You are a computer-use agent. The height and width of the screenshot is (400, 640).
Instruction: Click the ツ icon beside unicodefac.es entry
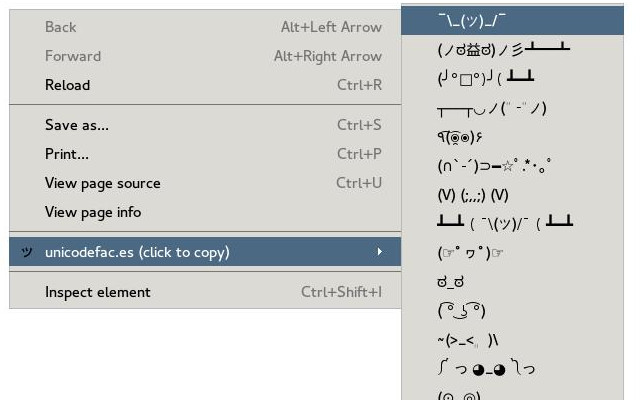pyautogui.click(x=27, y=252)
